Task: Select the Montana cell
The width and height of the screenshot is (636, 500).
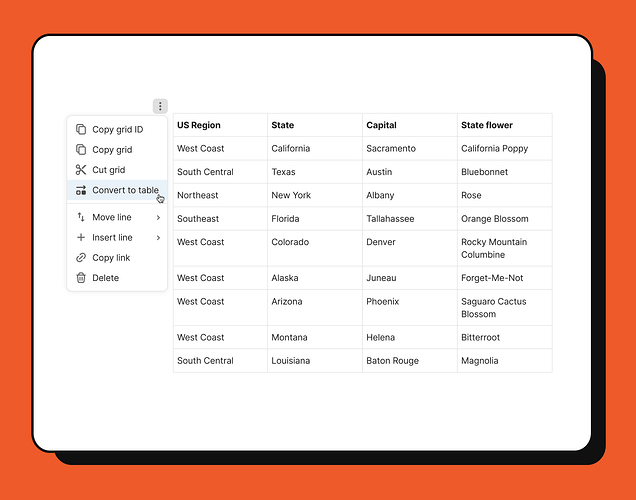Action: click(315, 337)
